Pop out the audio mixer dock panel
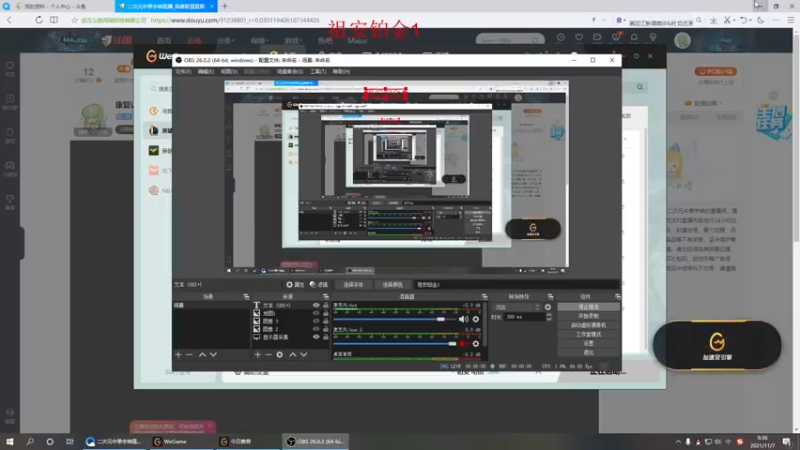 [x=484, y=296]
